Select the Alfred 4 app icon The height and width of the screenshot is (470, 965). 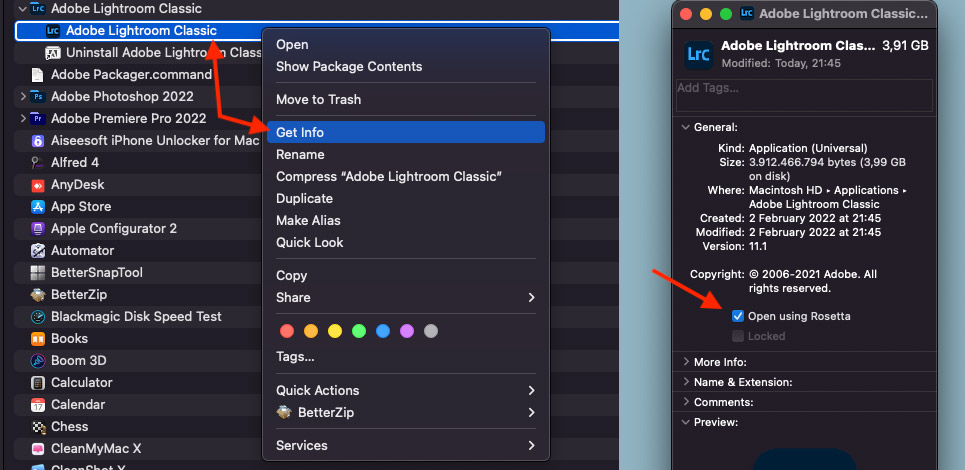(38, 162)
